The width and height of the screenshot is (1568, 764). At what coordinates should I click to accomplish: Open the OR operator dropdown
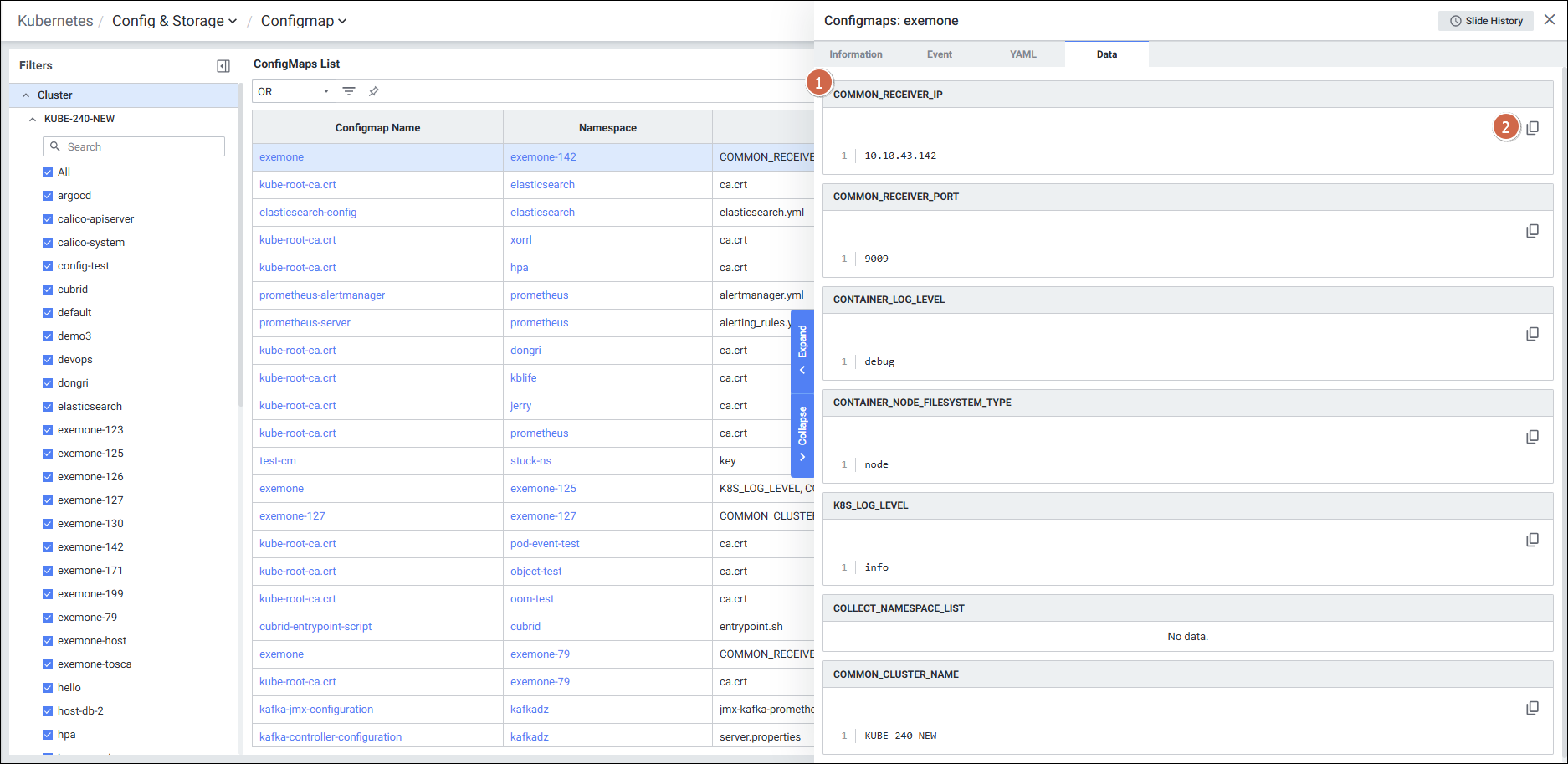pos(293,91)
